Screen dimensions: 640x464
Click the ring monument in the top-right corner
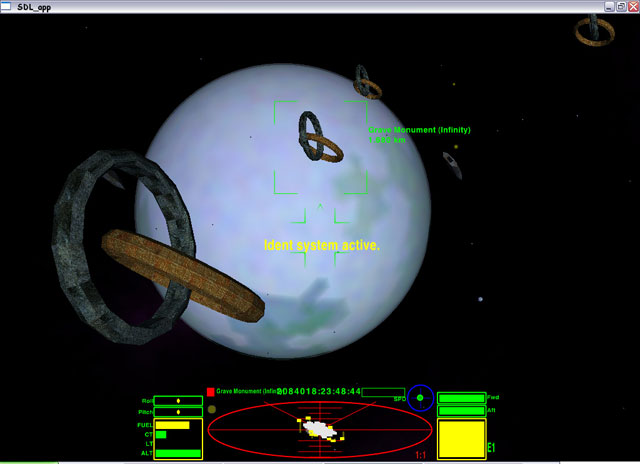594,29
